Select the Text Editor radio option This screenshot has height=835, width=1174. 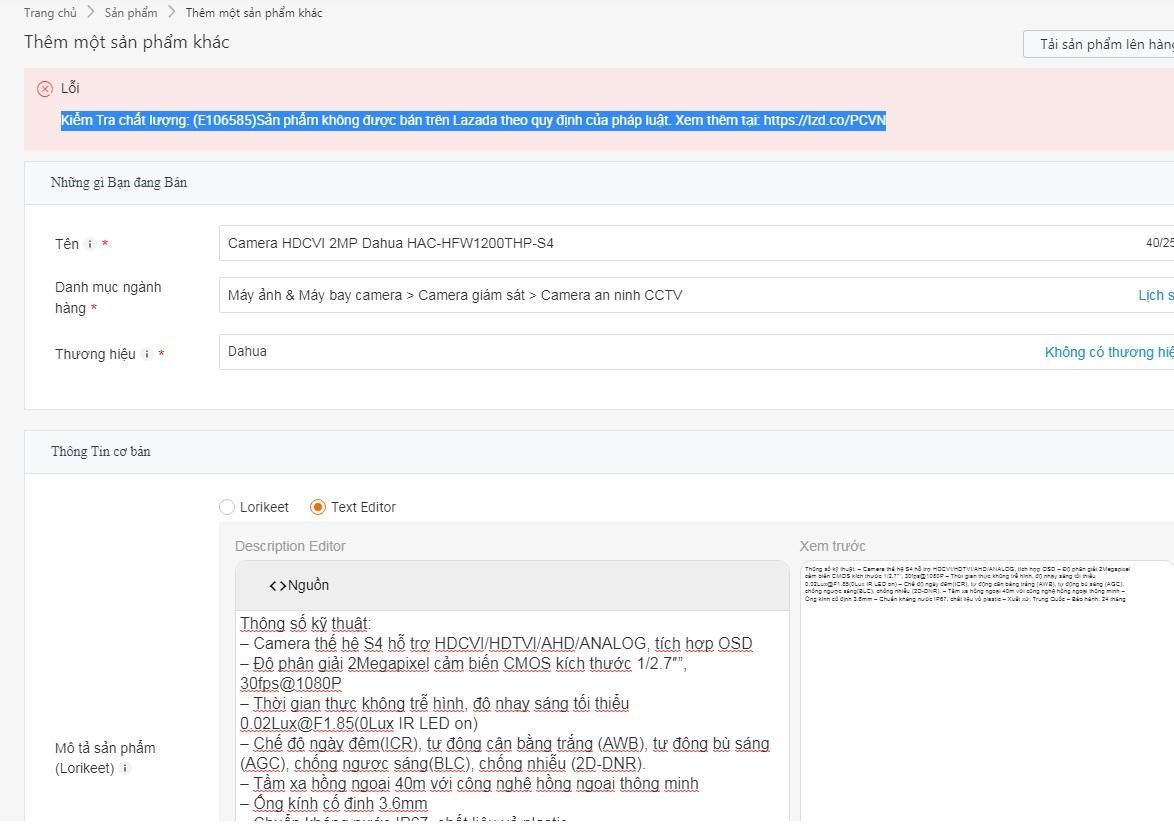(x=318, y=507)
